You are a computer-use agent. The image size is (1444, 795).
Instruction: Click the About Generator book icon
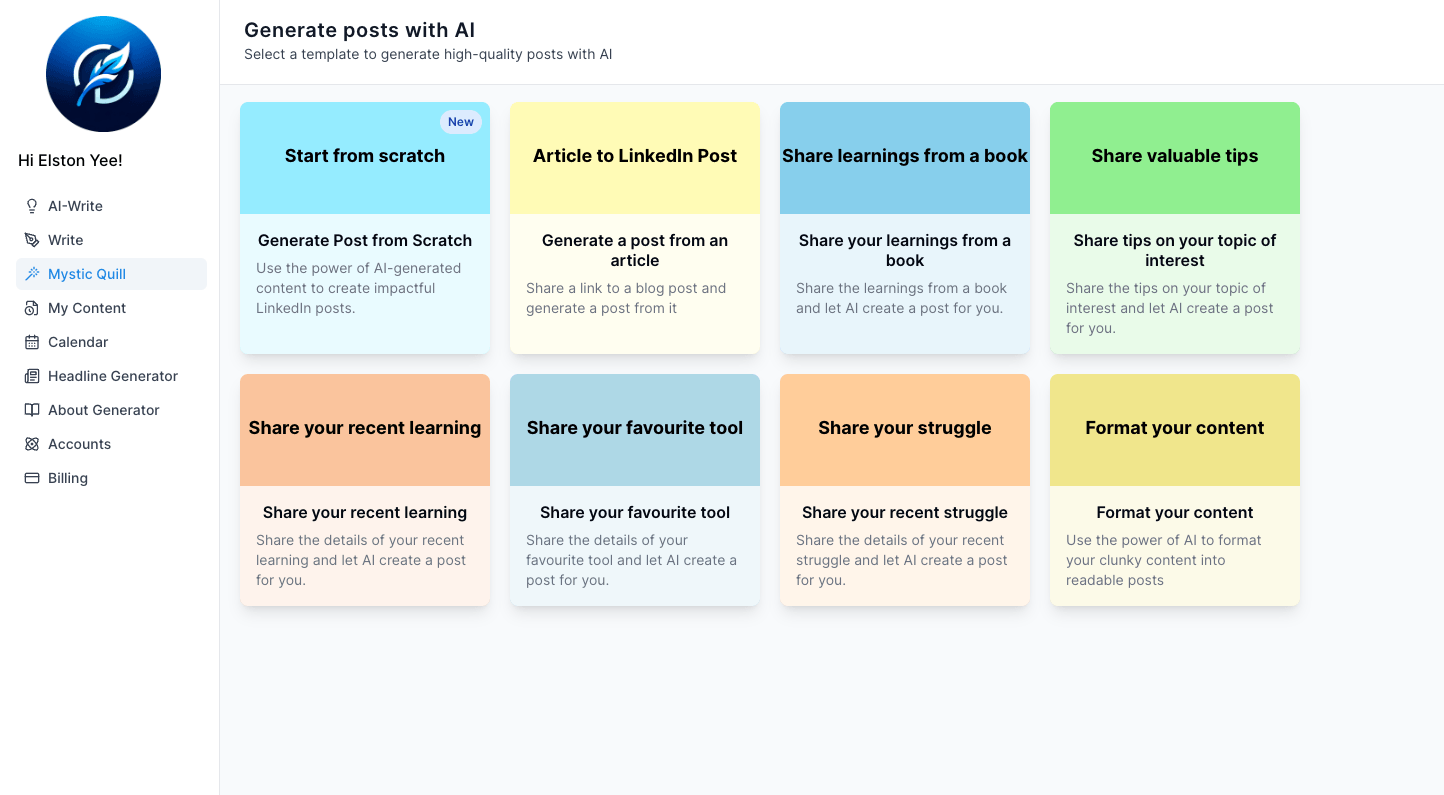click(32, 410)
